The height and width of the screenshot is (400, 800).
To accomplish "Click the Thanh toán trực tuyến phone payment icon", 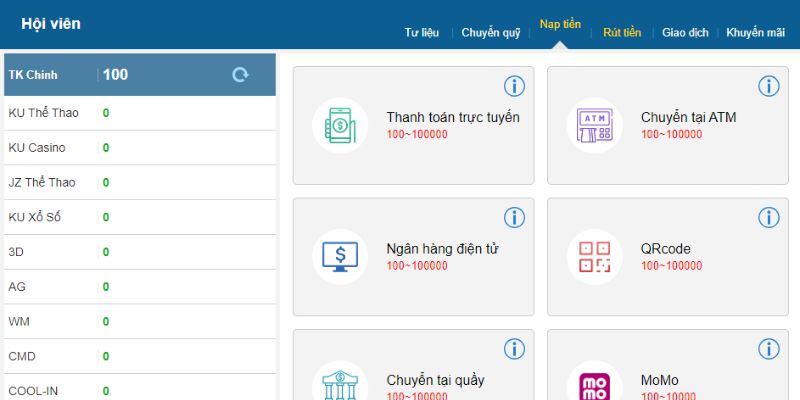I will pos(340,125).
